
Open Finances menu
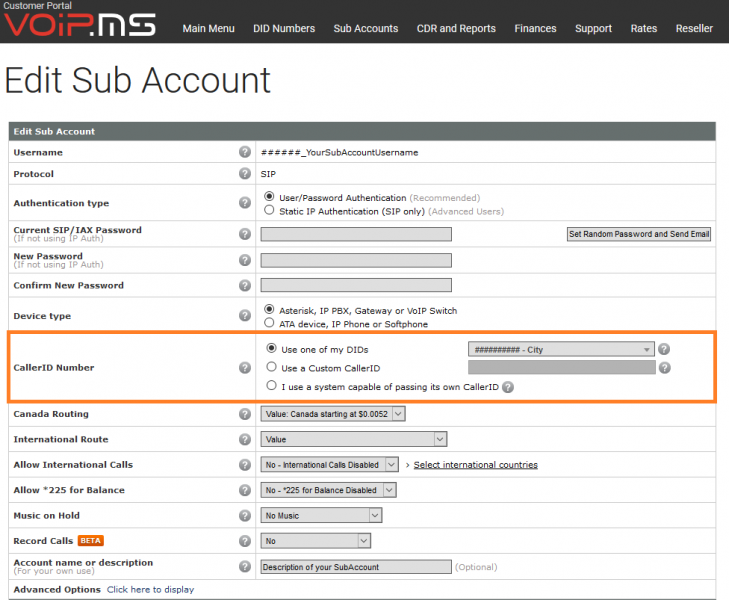[x=535, y=28]
